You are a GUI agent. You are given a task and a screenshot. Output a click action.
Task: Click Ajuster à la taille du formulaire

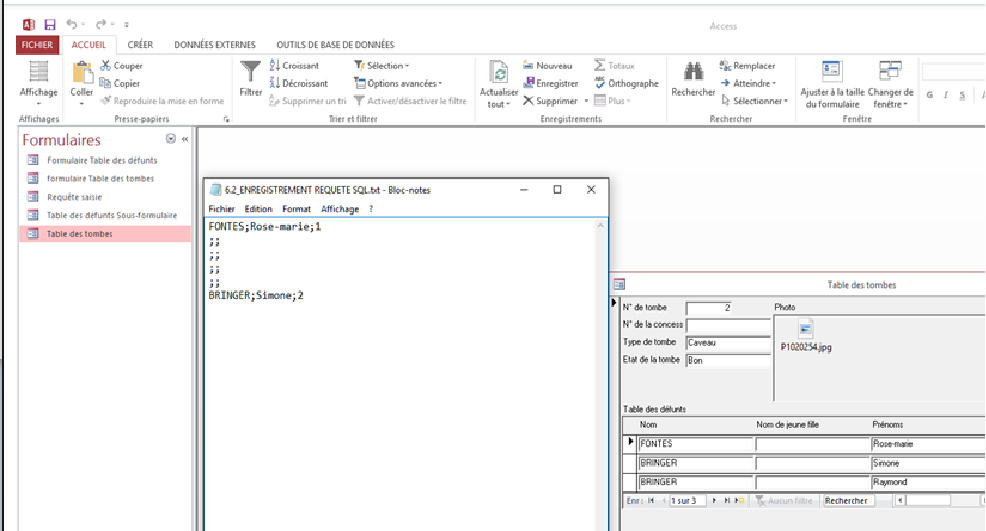tap(832, 84)
